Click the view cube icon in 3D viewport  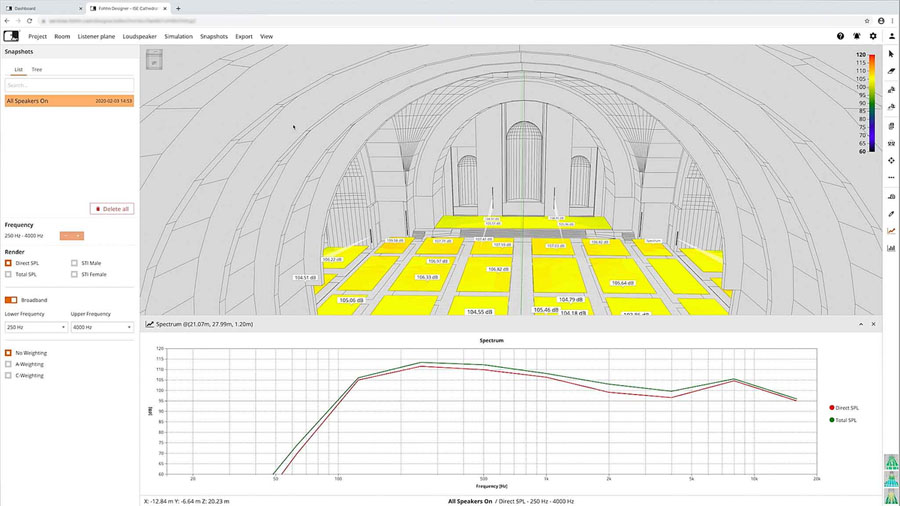154,60
